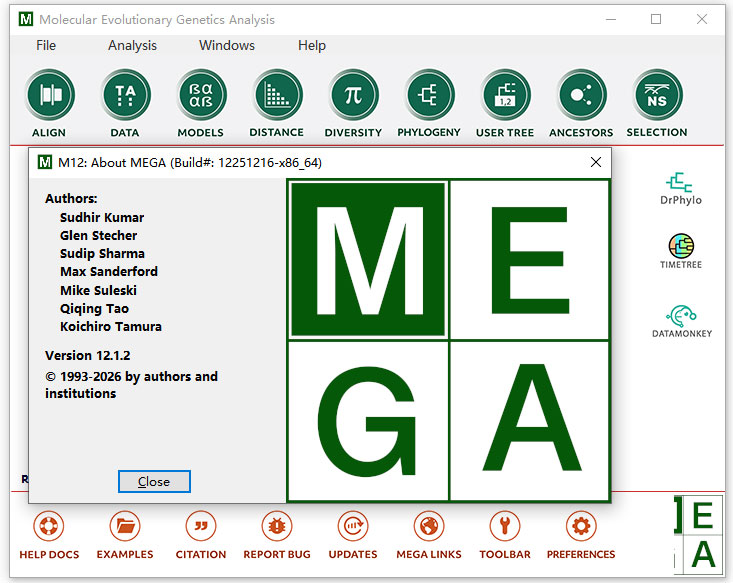Click the MEGA icon in About dialog title
The image size is (733, 583).
point(44,162)
